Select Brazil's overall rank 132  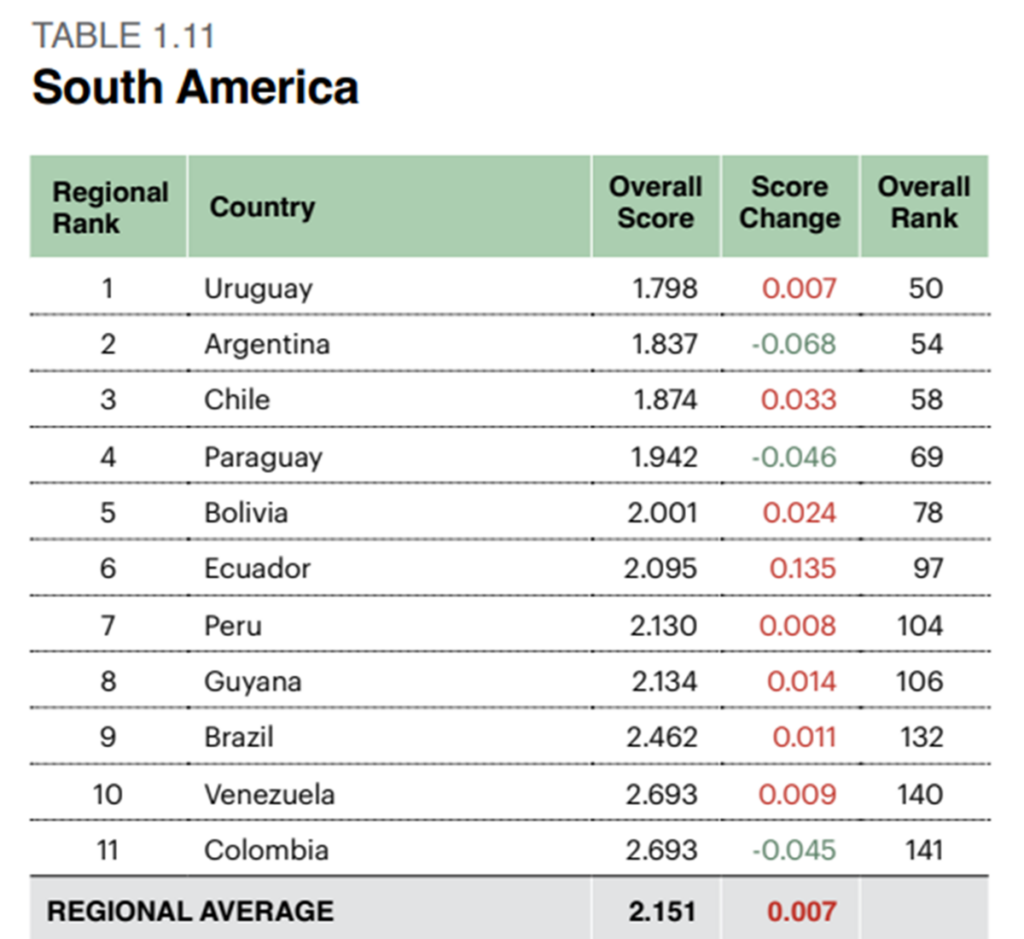pyautogui.click(x=922, y=737)
